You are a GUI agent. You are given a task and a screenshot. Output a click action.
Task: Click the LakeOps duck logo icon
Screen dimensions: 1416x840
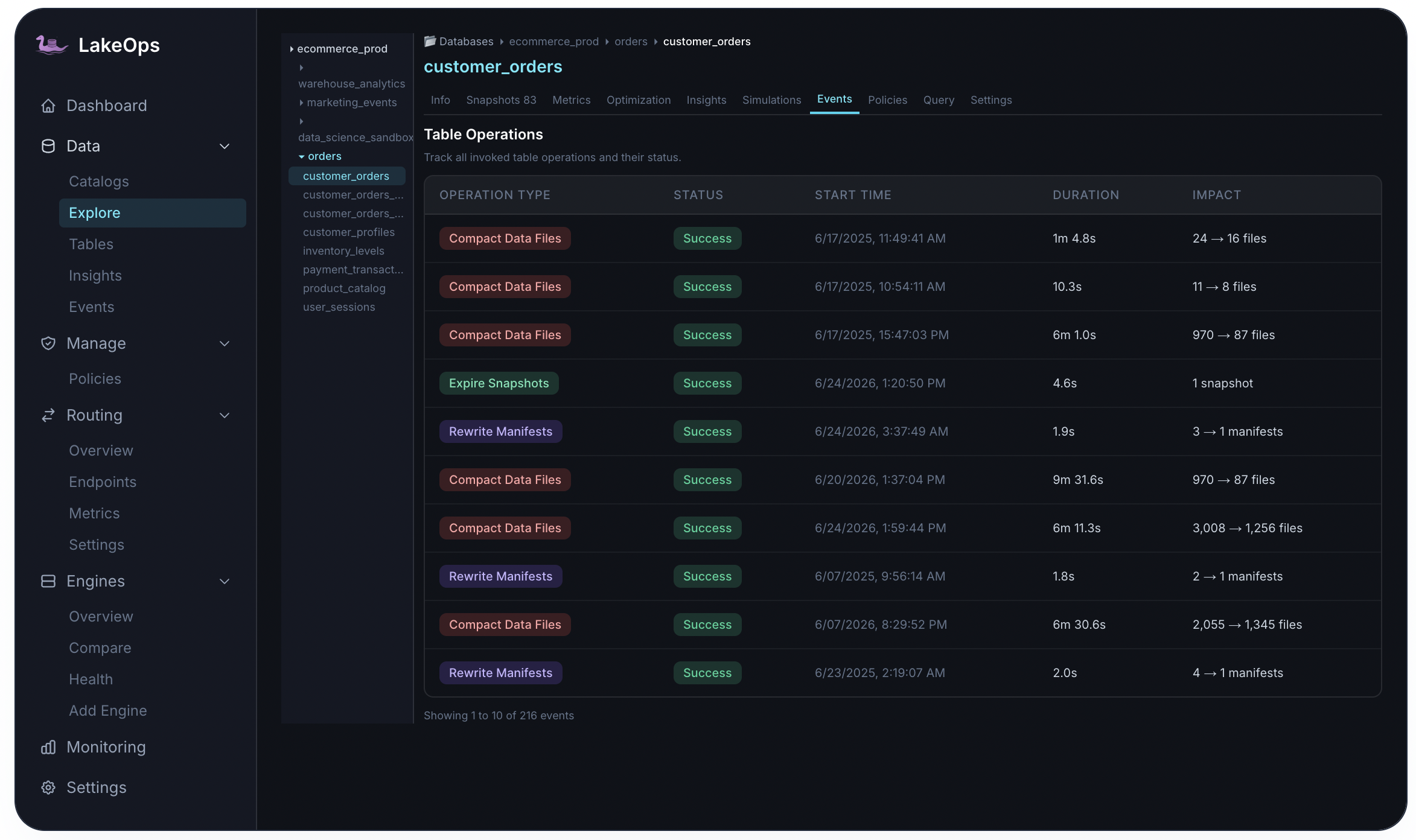click(x=51, y=45)
